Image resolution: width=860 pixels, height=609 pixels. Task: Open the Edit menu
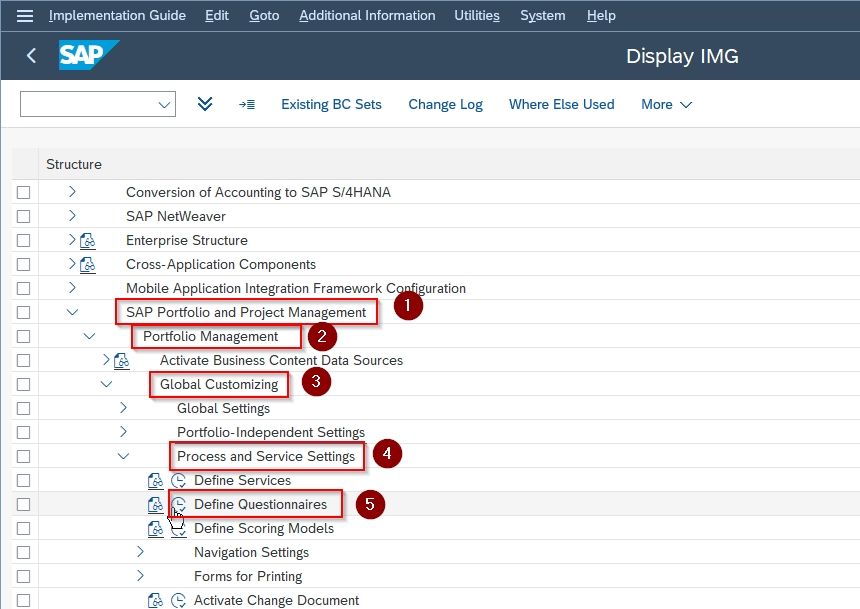tap(217, 15)
